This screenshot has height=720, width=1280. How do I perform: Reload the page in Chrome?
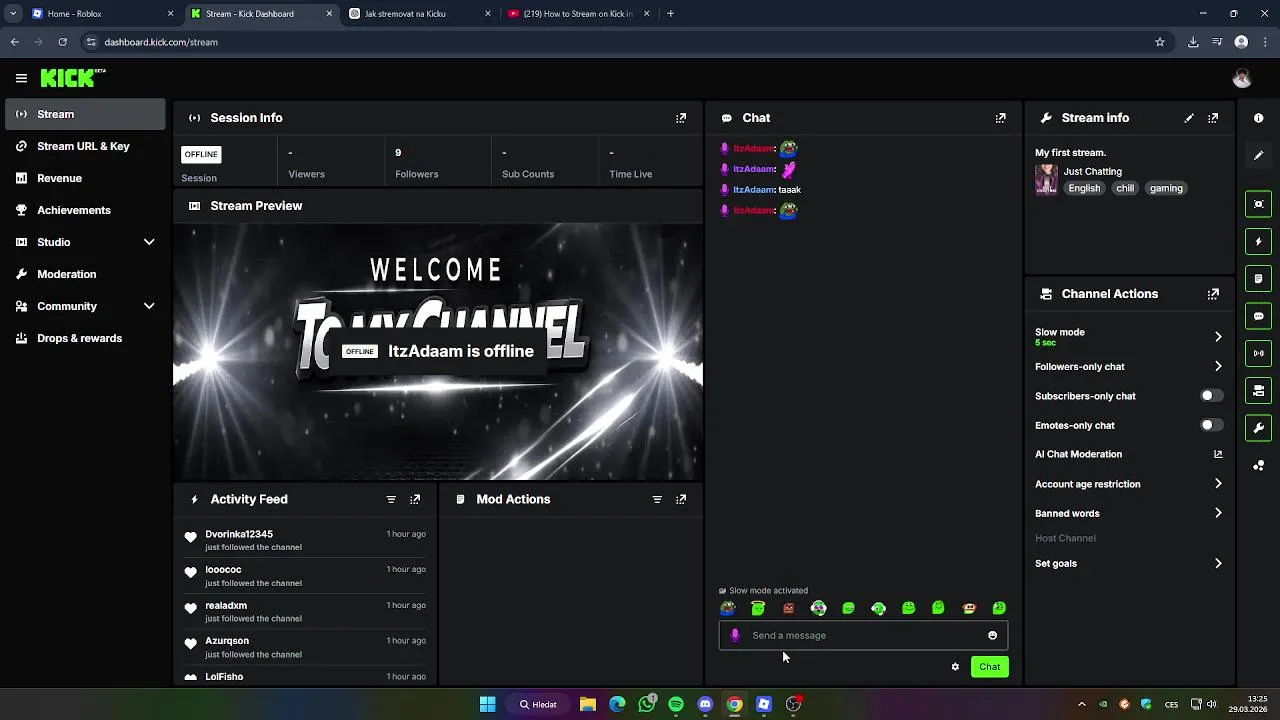point(62,42)
